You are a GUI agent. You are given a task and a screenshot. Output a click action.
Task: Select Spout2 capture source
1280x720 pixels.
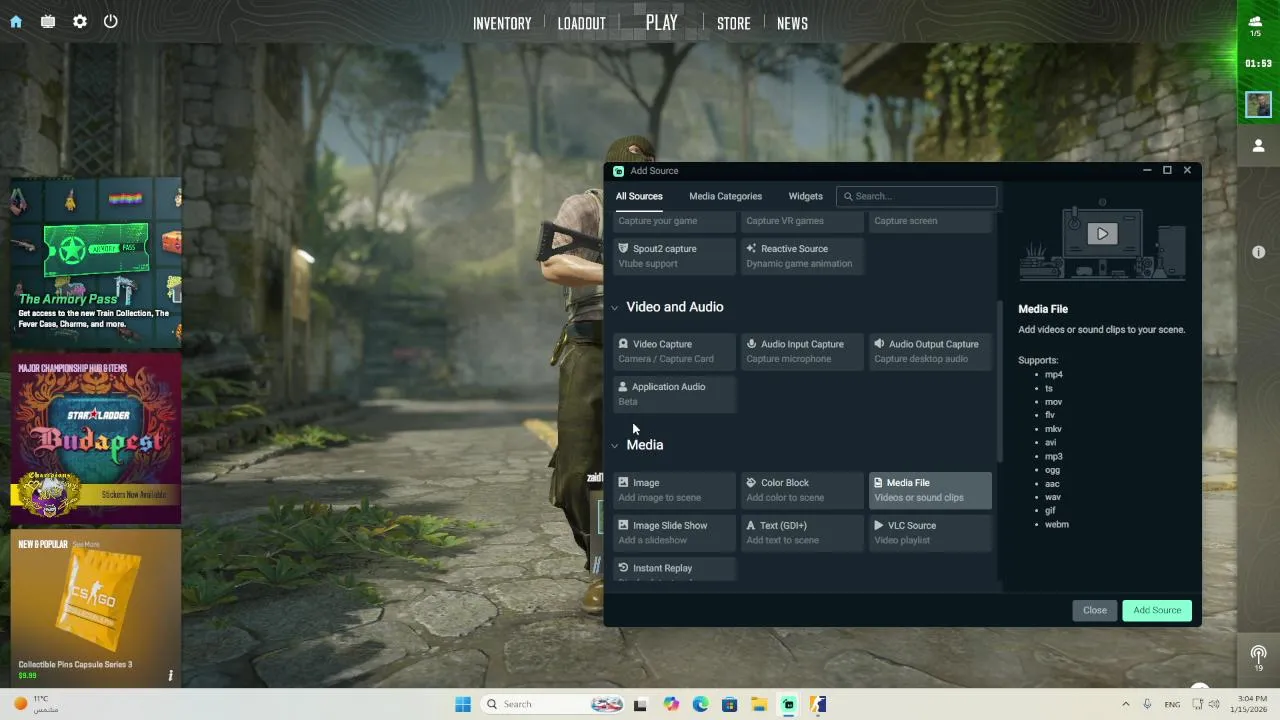click(x=674, y=256)
